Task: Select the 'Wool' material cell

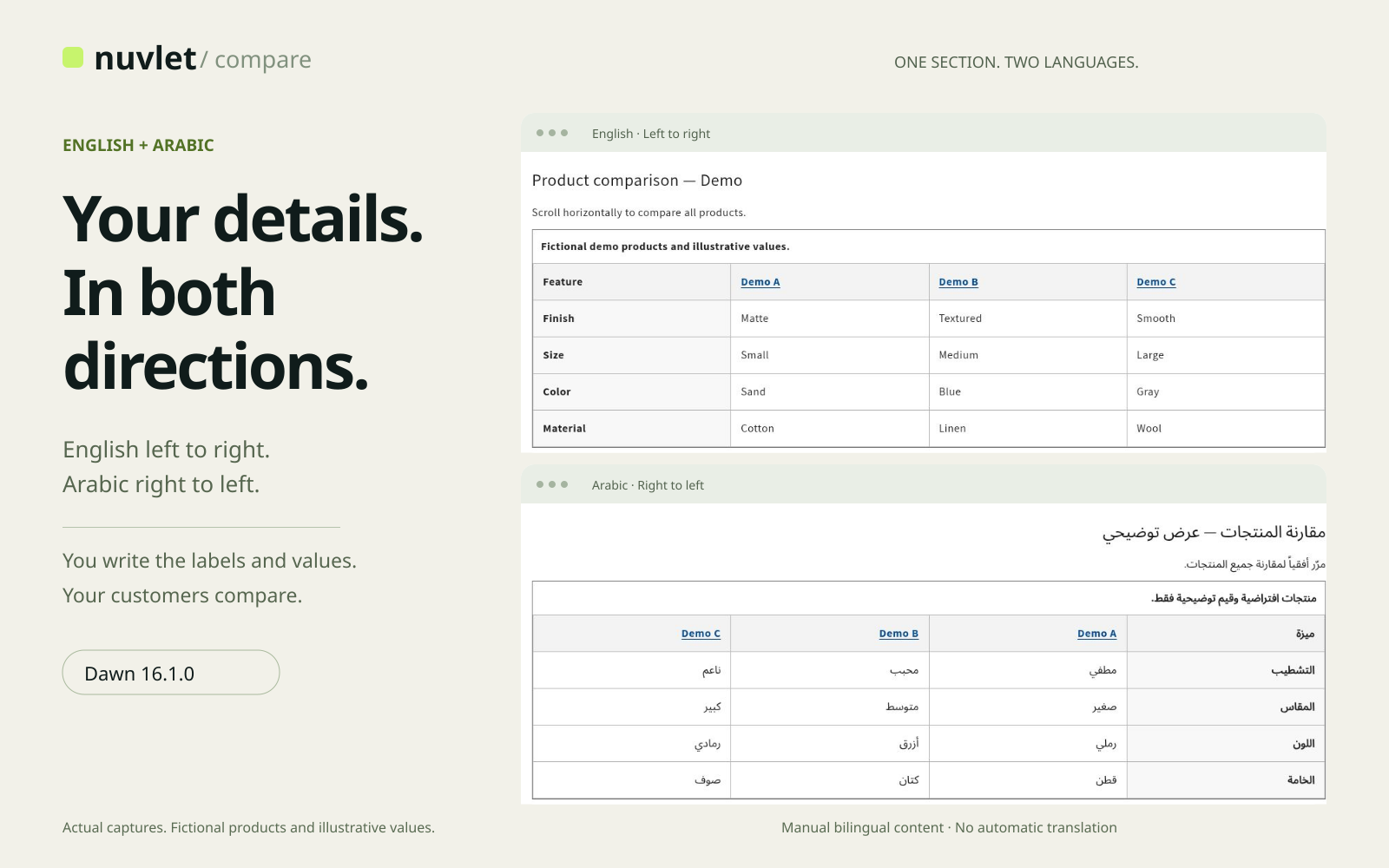Action: tap(1226, 429)
